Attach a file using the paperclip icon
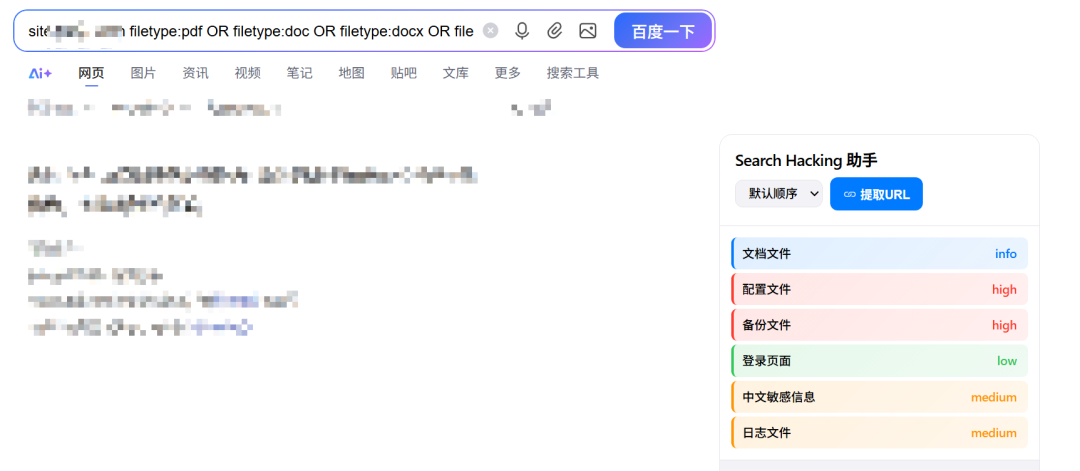Image resolution: width=1080 pixels, height=471 pixels. point(555,30)
